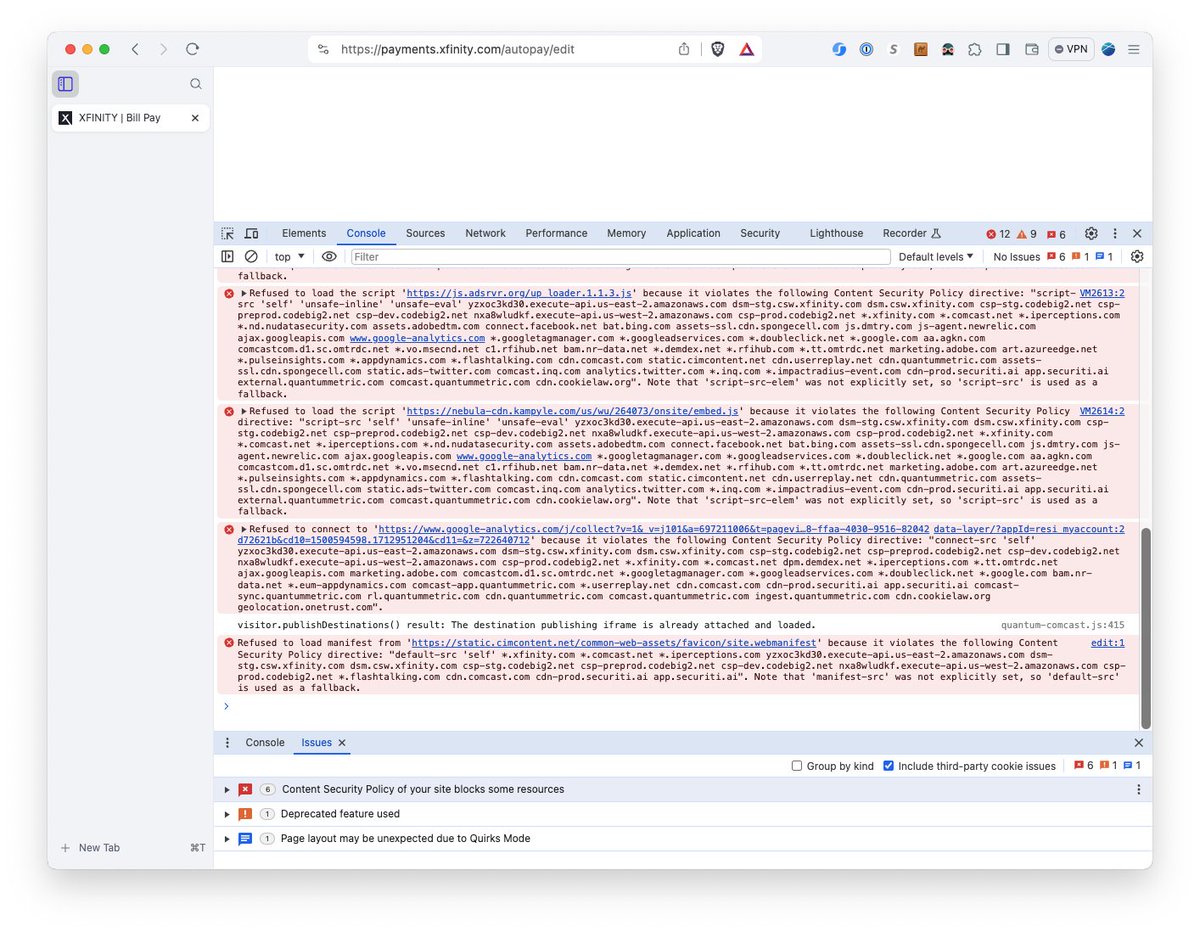Image resolution: width=1200 pixels, height=932 pixels.
Task: Open the Lighthouse tab
Action: (x=836, y=233)
